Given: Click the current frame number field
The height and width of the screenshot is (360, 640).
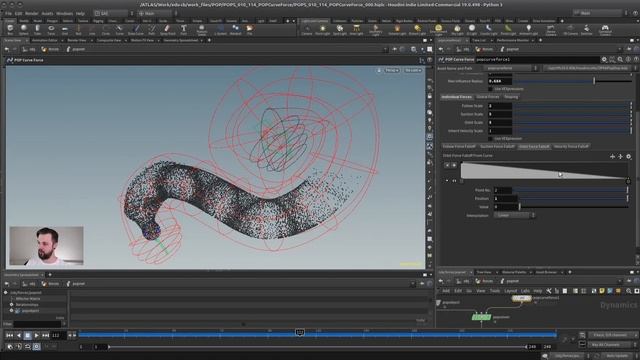Looking at the screenshot, I should 57,335.
